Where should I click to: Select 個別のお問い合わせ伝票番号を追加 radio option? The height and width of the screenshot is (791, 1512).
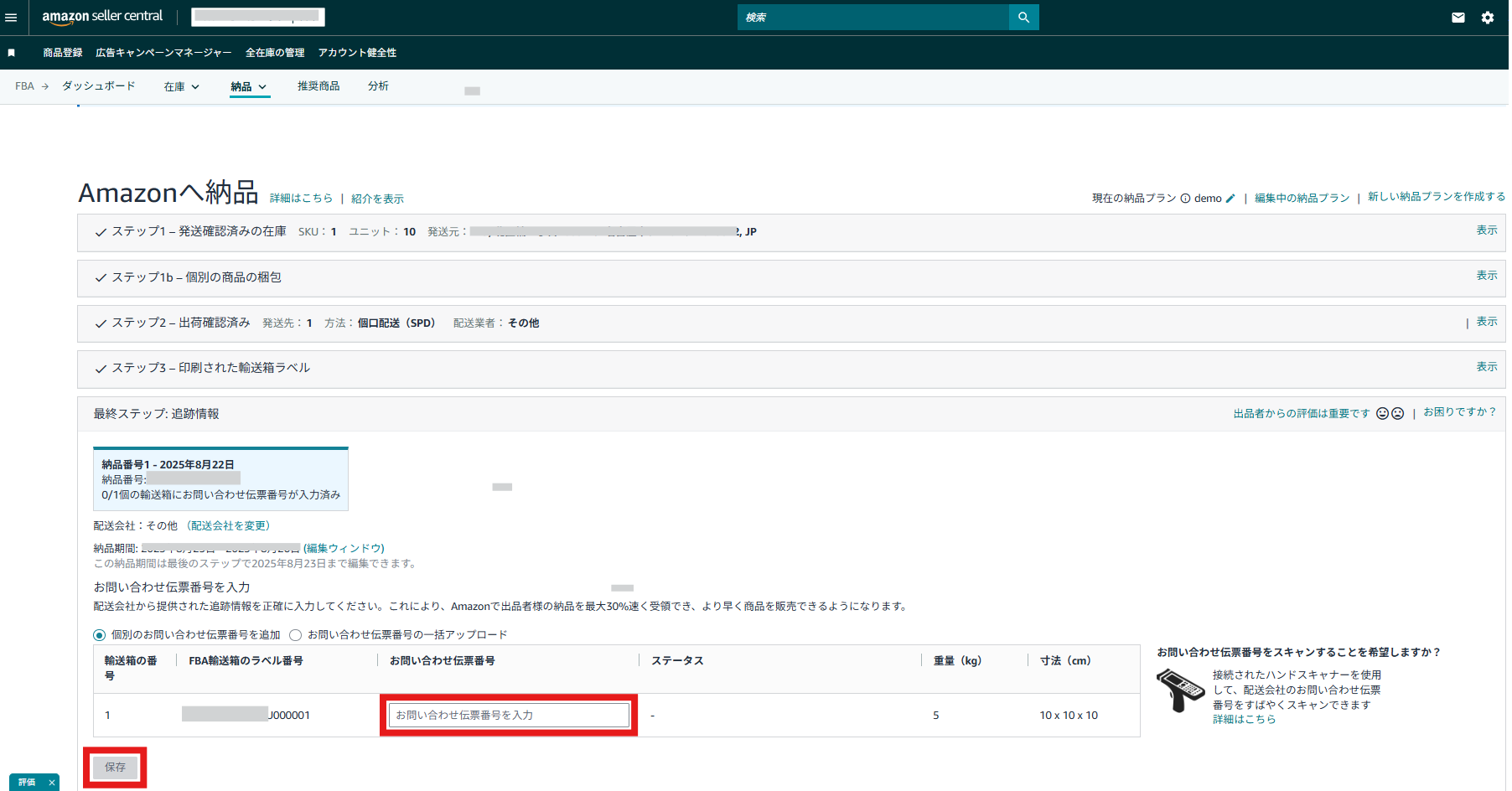(100, 635)
